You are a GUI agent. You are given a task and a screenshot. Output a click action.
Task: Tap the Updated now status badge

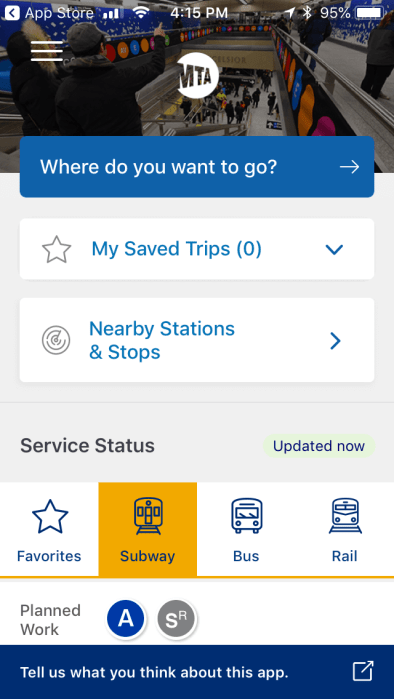319,446
